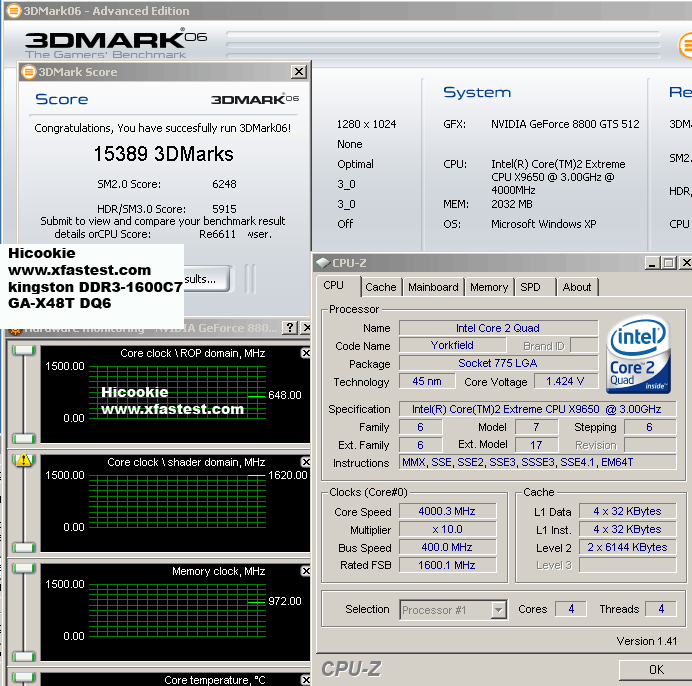
Task: Click the Multiplier value x 10.0
Action: point(448,529)
